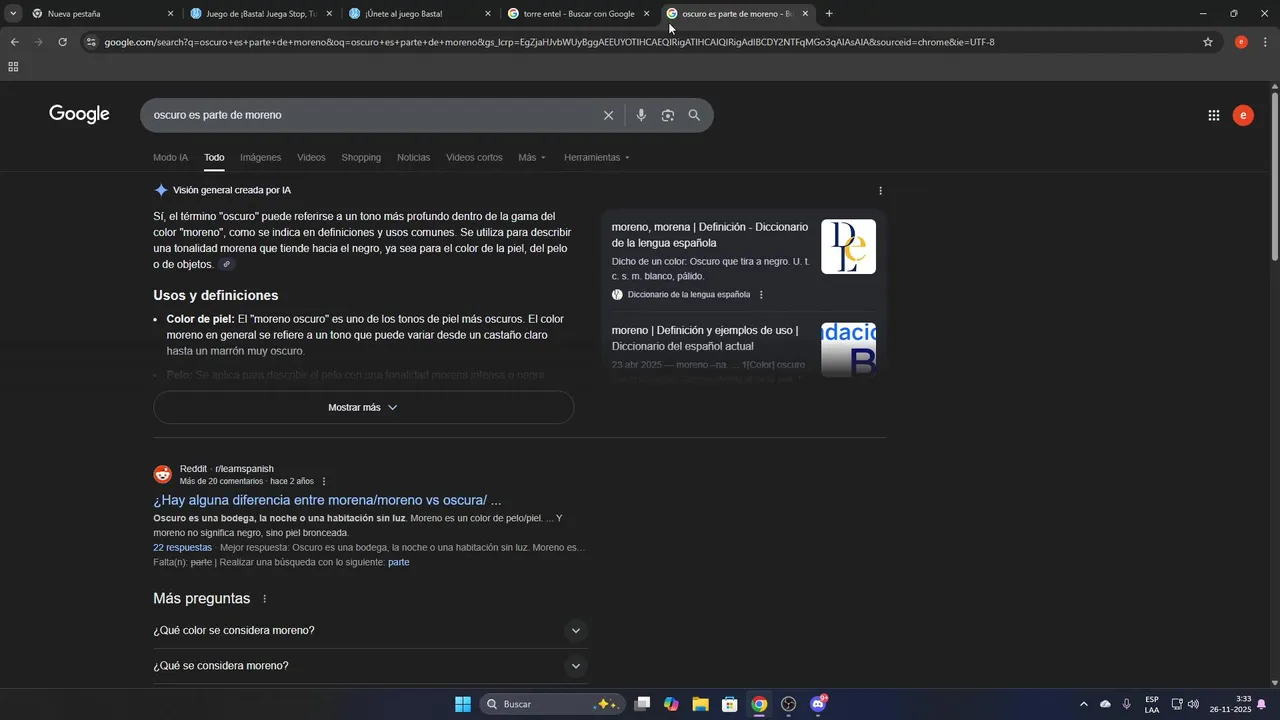
Task: Switch to the torre entel Google tab
Action: coord(578,14)
